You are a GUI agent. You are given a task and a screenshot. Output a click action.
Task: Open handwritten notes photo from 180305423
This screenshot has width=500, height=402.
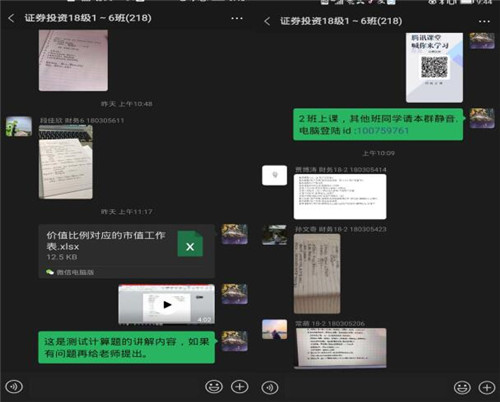(x=317, y=274)
